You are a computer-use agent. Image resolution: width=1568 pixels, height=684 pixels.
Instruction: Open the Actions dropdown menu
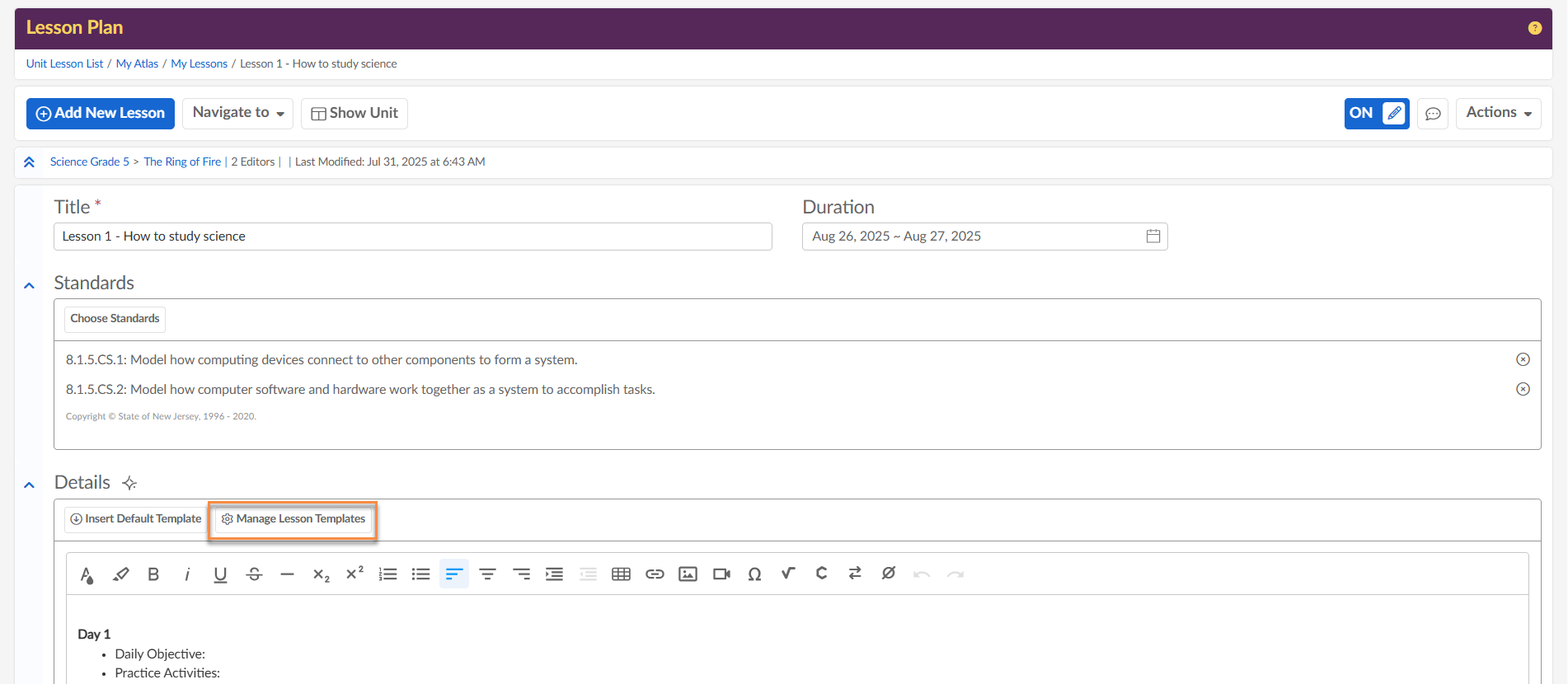[1498, 114]
